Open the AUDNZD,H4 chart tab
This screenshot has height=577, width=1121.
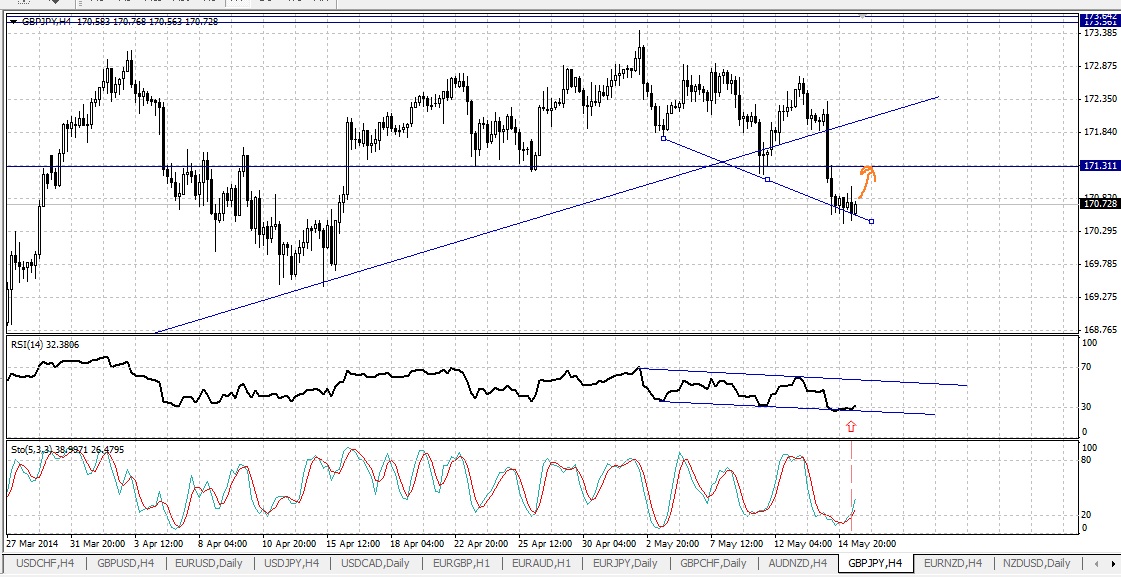(796, 563)
